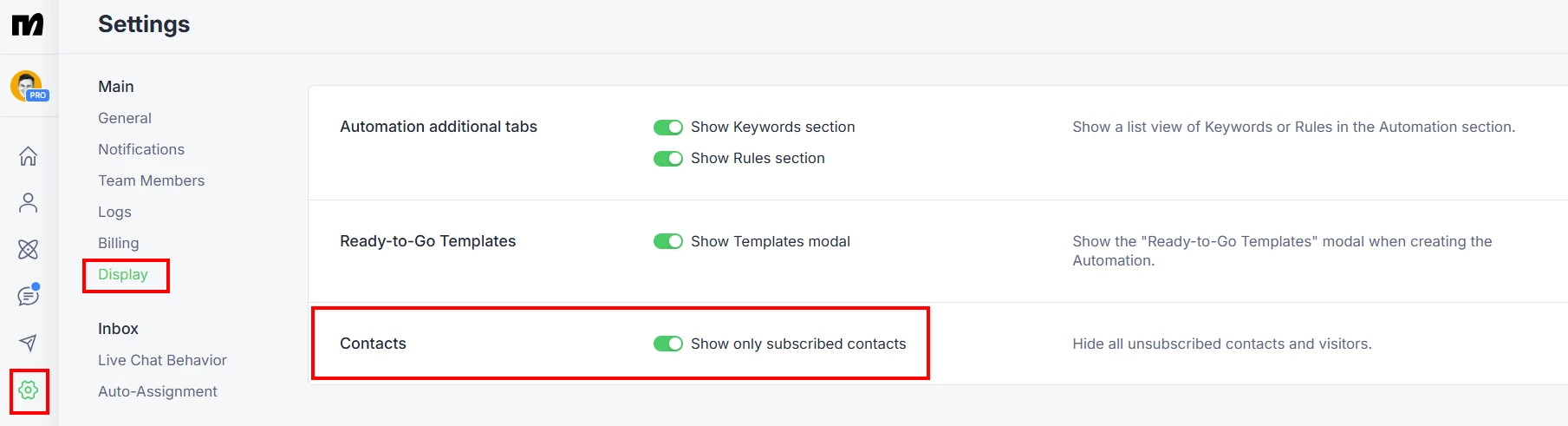This screenshot has width=1568, height=426.
Task: Open Team Members settings
Action: pyautogui.click(x=152, y=180)
